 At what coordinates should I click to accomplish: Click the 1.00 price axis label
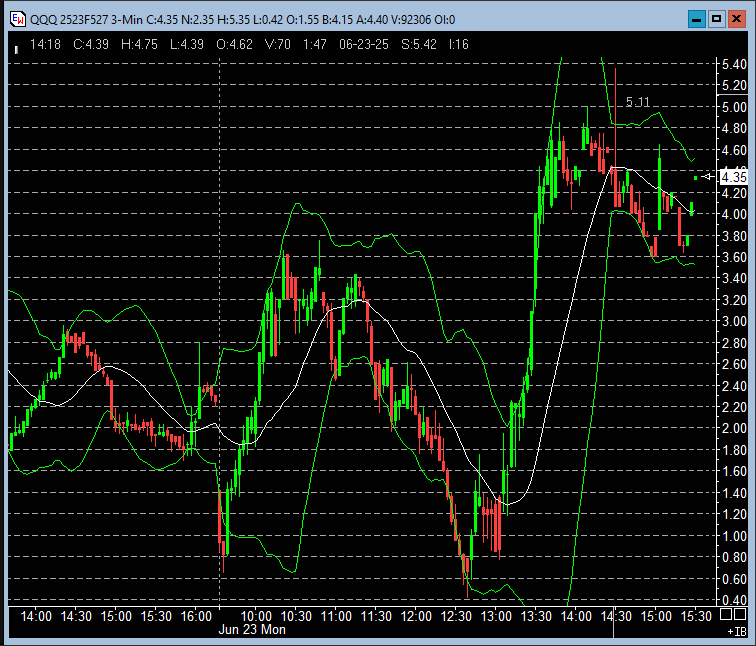point(734,536)
